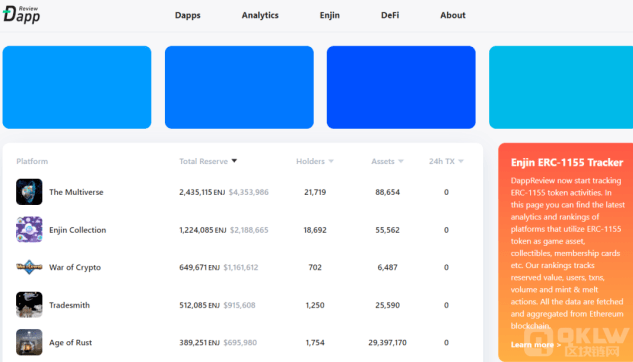
Task: Open the Dapps menu
Action: tap(188, 15)
